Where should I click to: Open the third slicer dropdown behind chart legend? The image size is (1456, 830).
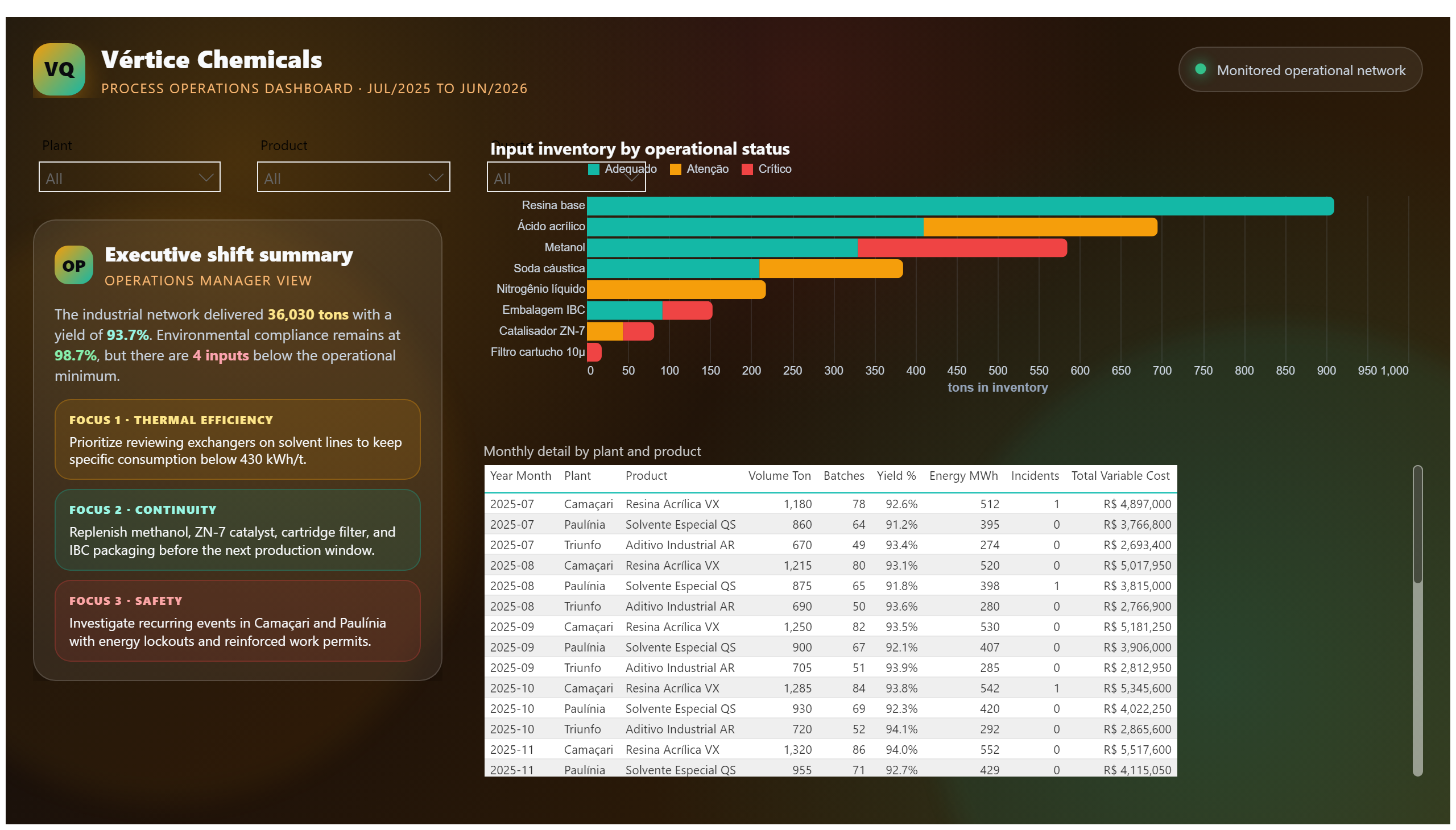(x=566, y=177)
